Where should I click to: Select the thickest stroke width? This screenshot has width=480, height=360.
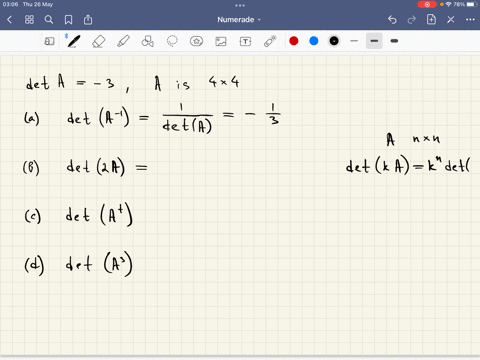coord(394,41)
